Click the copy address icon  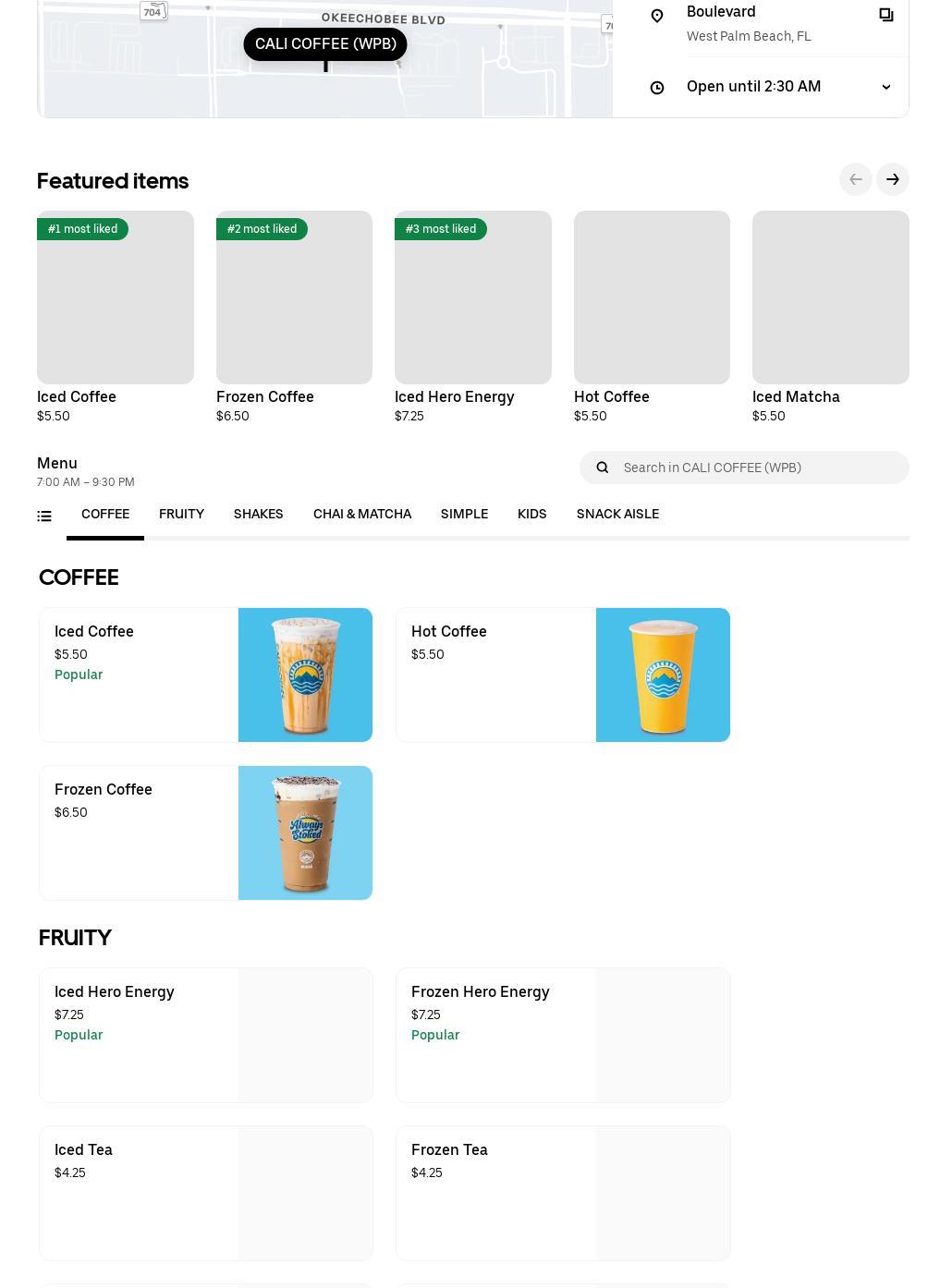(x=885, y=15)
